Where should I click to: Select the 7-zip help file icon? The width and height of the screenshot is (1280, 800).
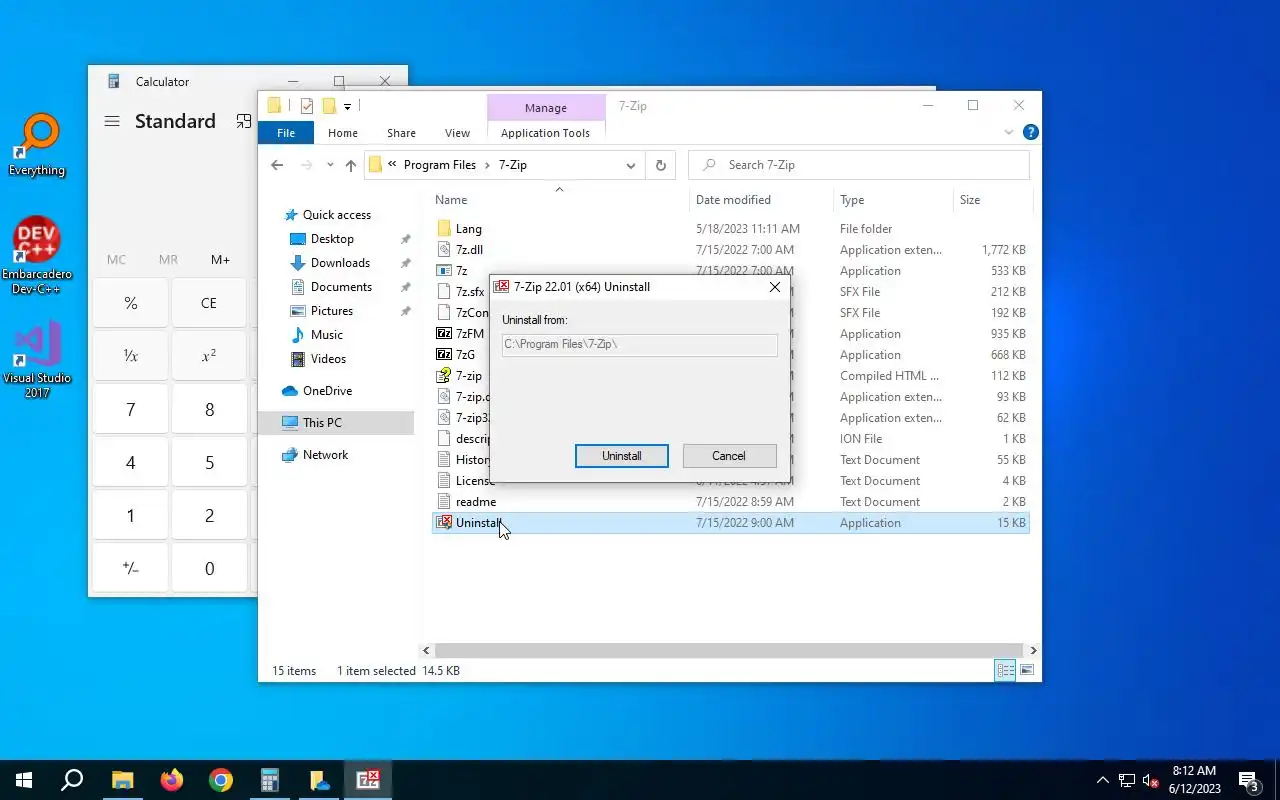coord(444,376)
